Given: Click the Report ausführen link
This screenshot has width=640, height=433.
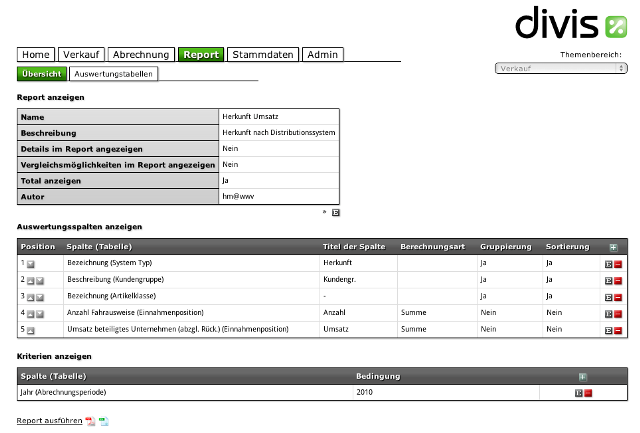Looking at the screenshot, I should point(49,421).
